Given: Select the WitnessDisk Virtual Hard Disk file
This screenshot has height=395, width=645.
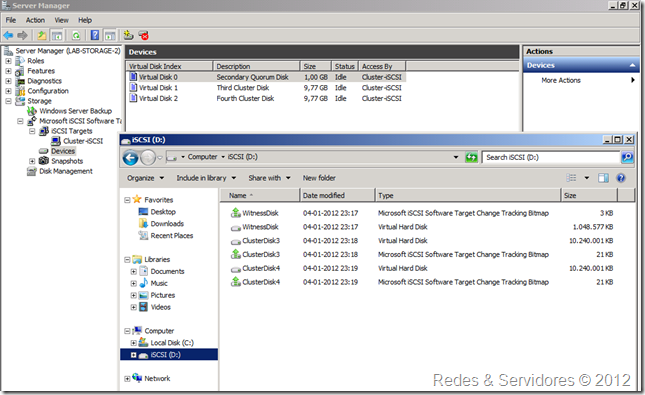Looking at the screenshot, I should coord(260,227).
